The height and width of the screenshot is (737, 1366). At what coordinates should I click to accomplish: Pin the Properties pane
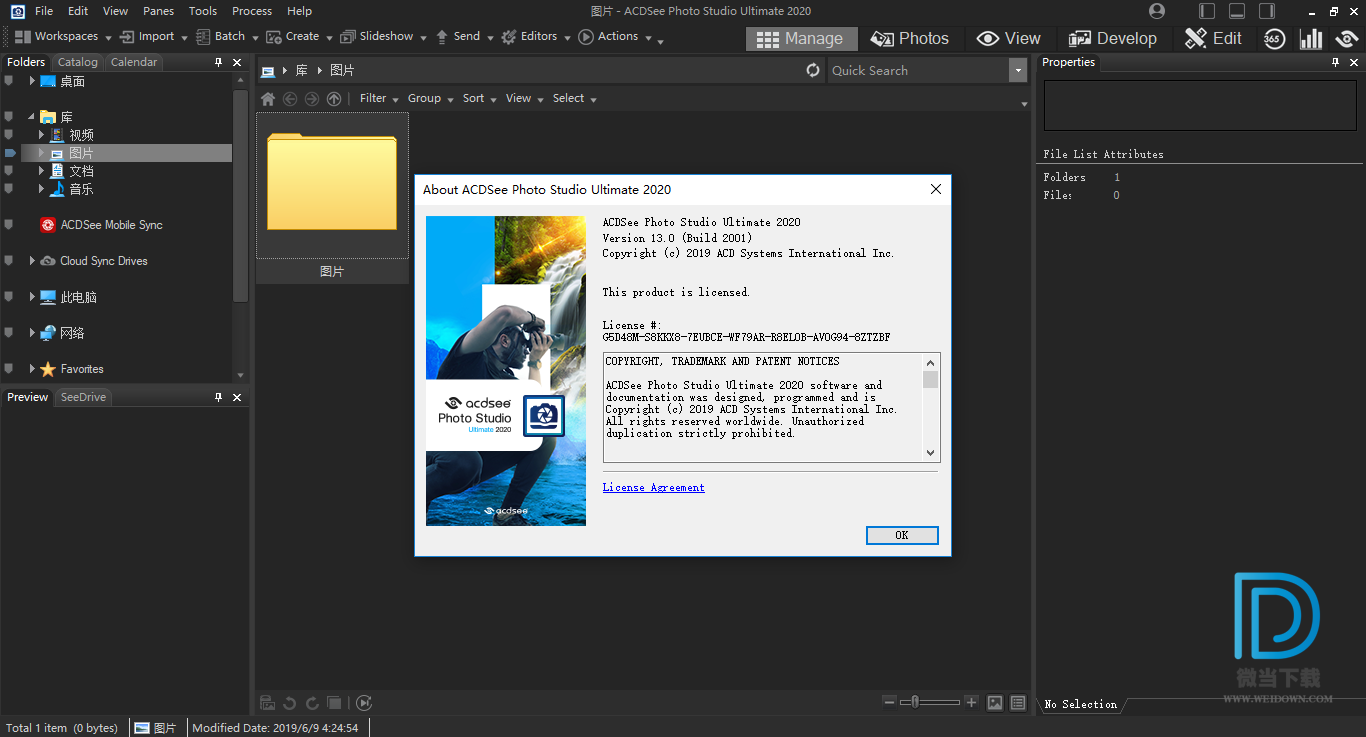(x=1335, y=62)
